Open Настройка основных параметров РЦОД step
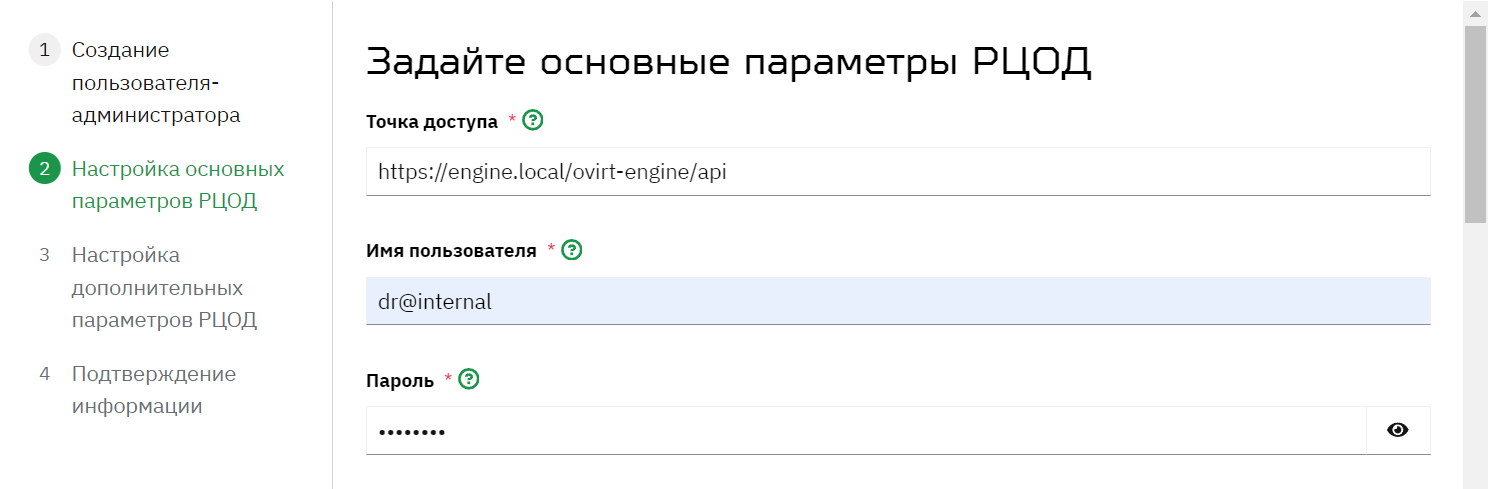Viewport: 1490px width, 489px height. (x=178, y=185)
